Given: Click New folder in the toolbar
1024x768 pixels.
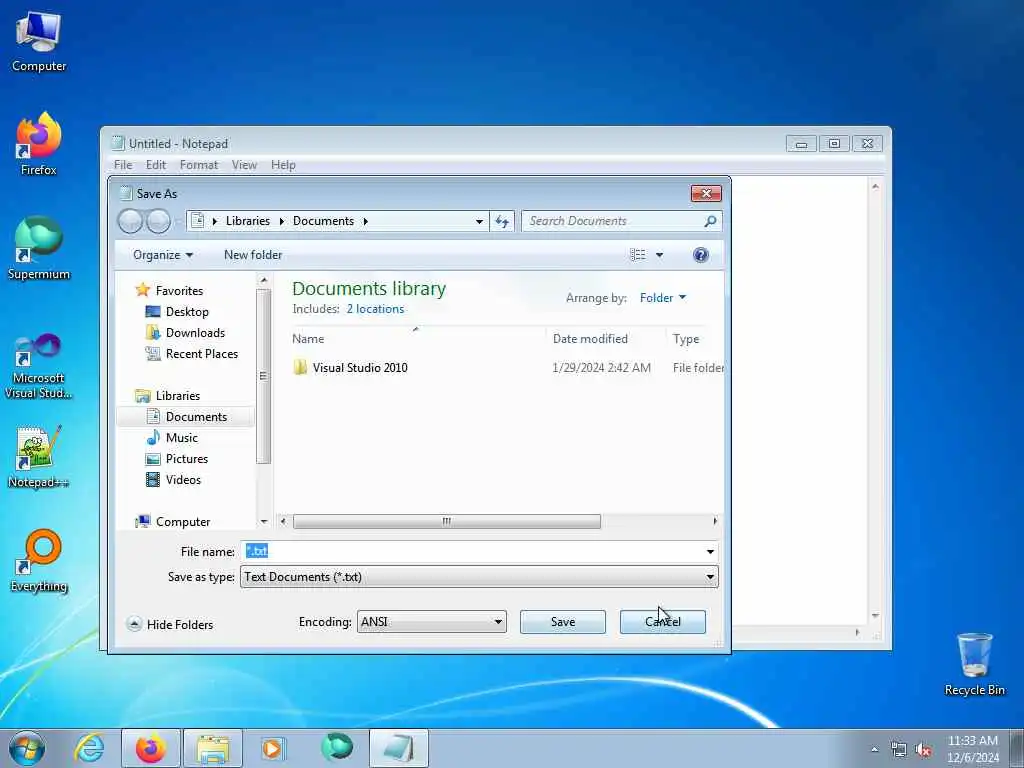Looking at the screenshot, I should pyautogui.click(x=253, y=255).
